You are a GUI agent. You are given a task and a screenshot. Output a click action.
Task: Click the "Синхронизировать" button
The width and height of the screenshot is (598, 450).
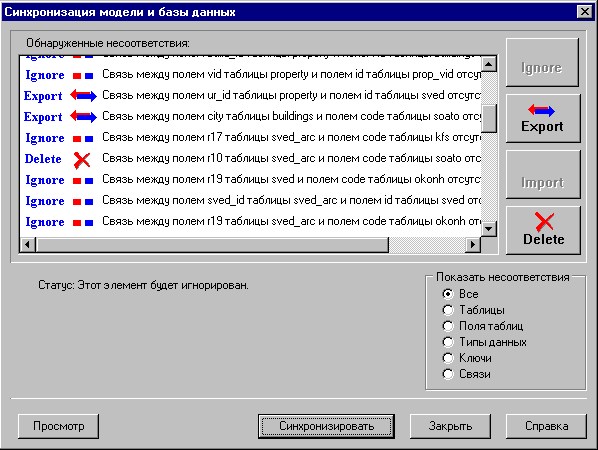click(x=326, y=426)
